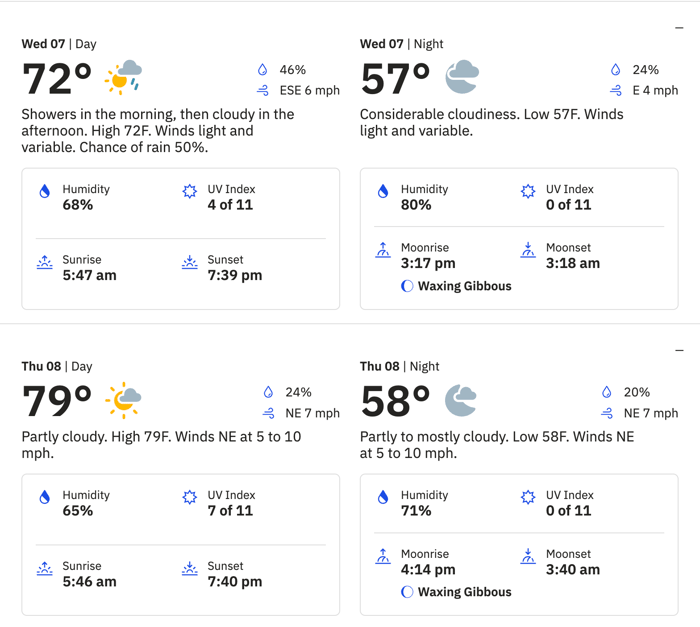Click the Thu 08 day wind NE icon
This screenshot has height=627, width=700.
coord(268,413)
